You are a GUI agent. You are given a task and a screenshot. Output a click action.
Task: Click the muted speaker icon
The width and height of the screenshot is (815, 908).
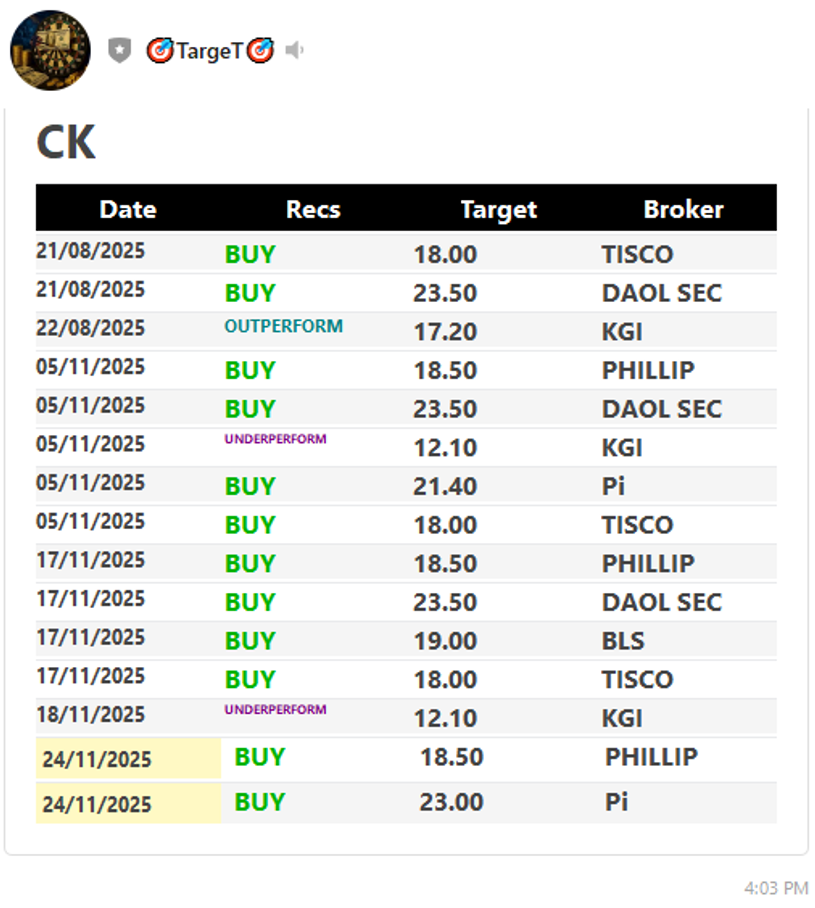click(x=294, y=50)
